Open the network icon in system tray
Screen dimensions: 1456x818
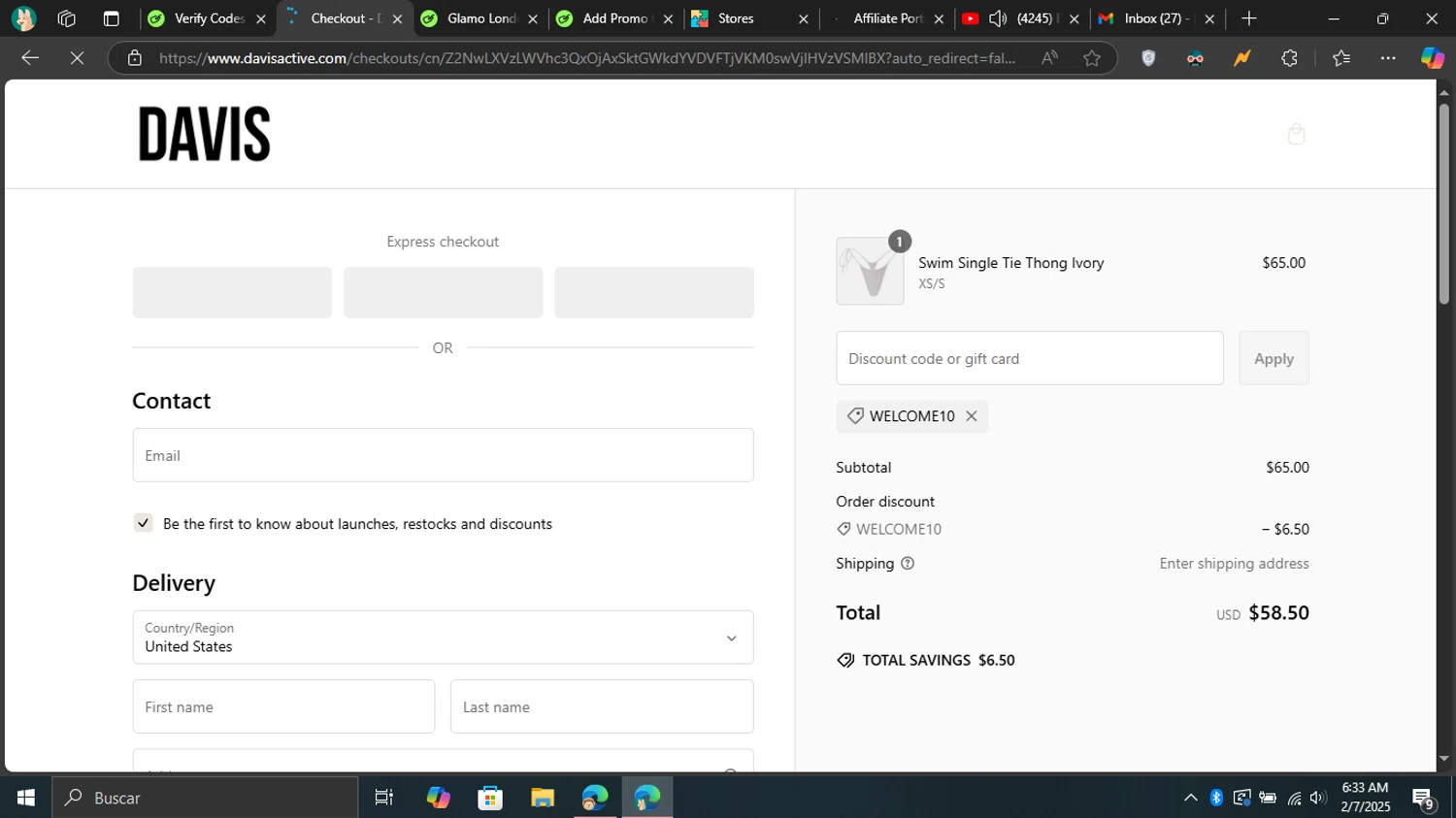pos(1294,798)
